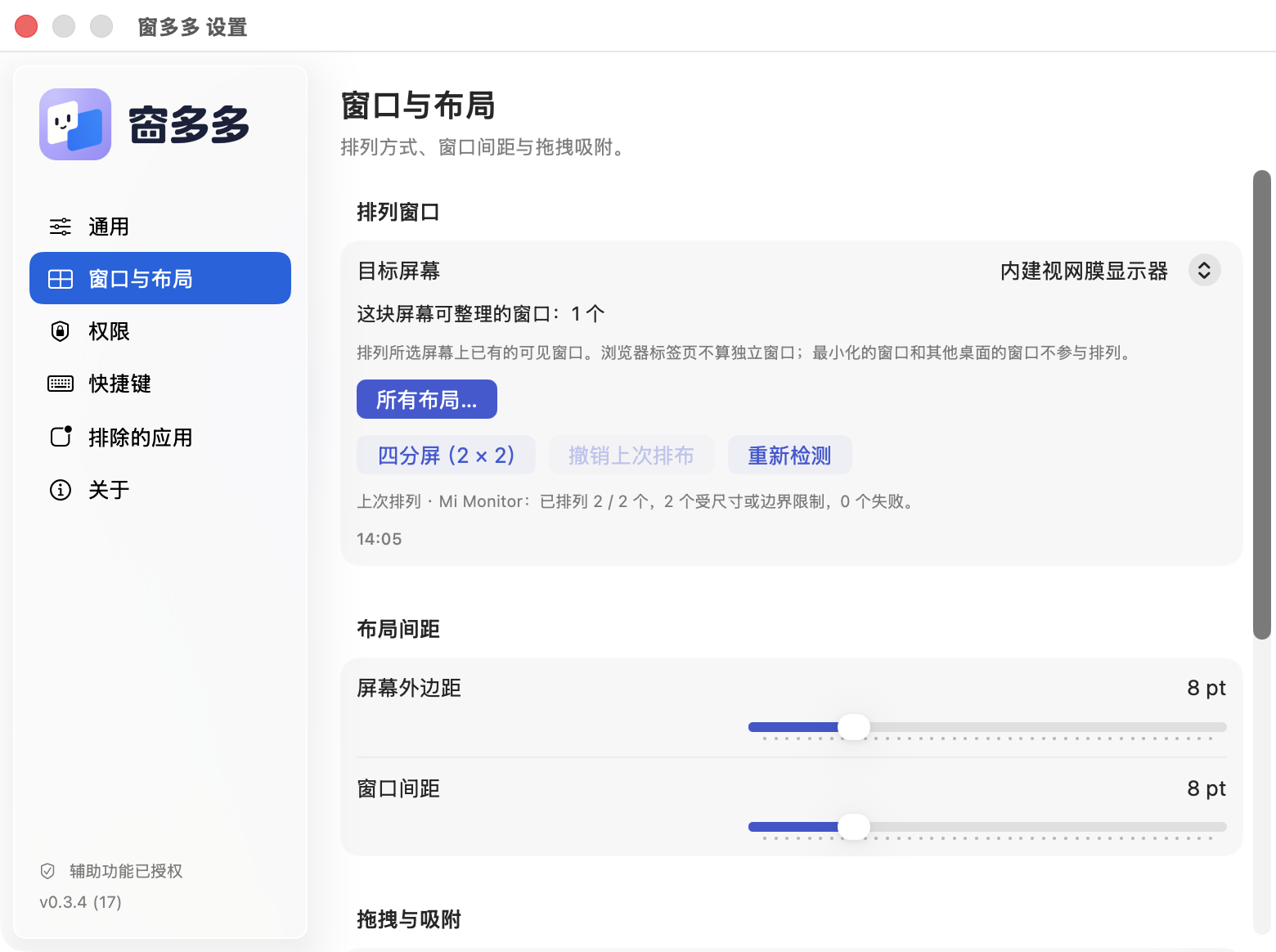Click the 撤销上次排布 button

pos(631,455)
